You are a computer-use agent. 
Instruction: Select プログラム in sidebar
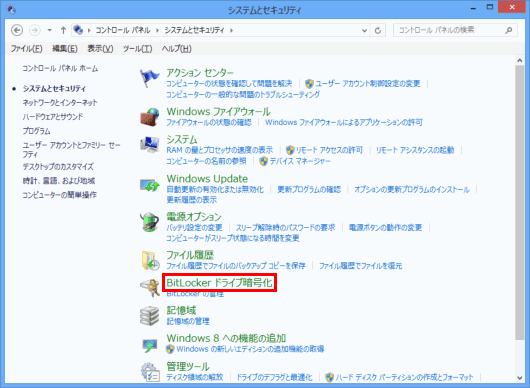click(x=37, y=131)
